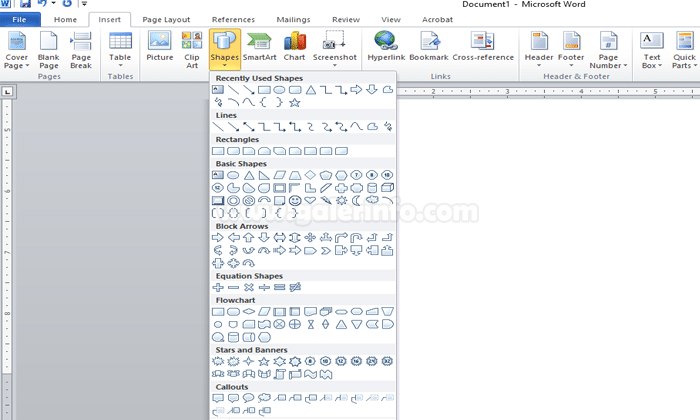700x420 pixels.
Task: Select the No Symbol basic shape
Action: [249, 201]
